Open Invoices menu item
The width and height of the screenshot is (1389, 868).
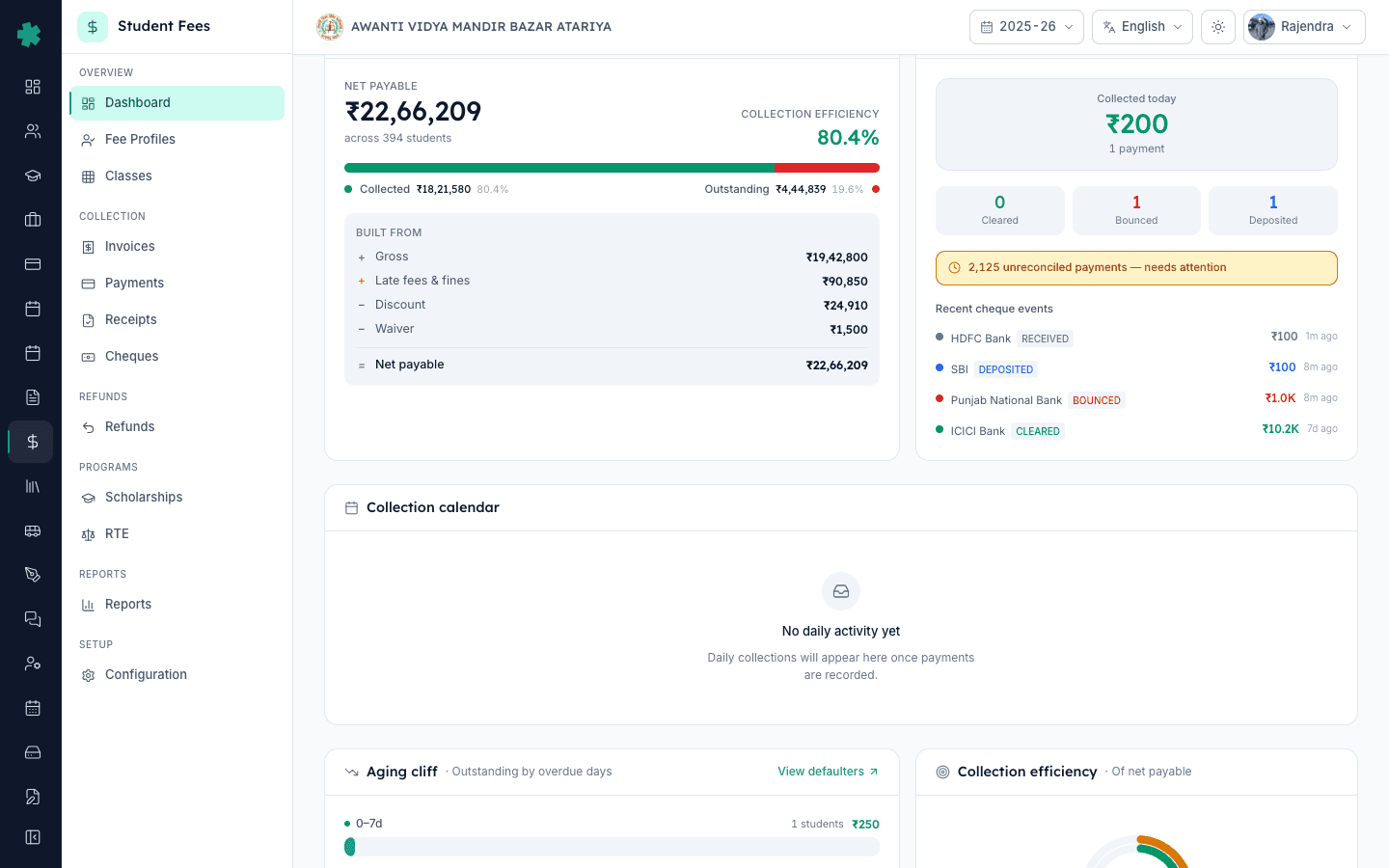(x=177, y=247)
